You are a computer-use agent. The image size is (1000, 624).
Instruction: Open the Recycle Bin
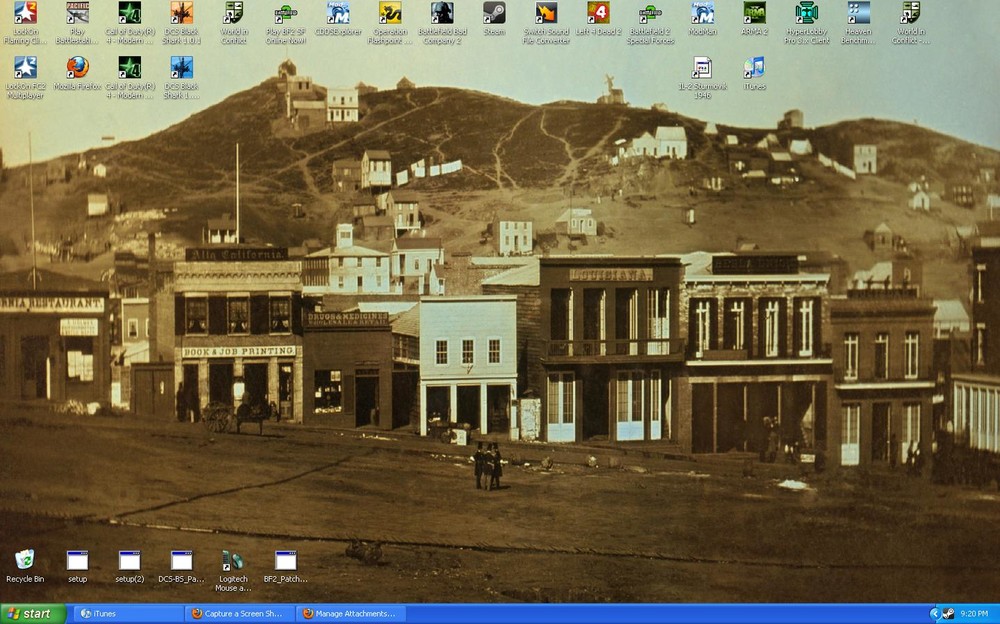click(25, 561)
